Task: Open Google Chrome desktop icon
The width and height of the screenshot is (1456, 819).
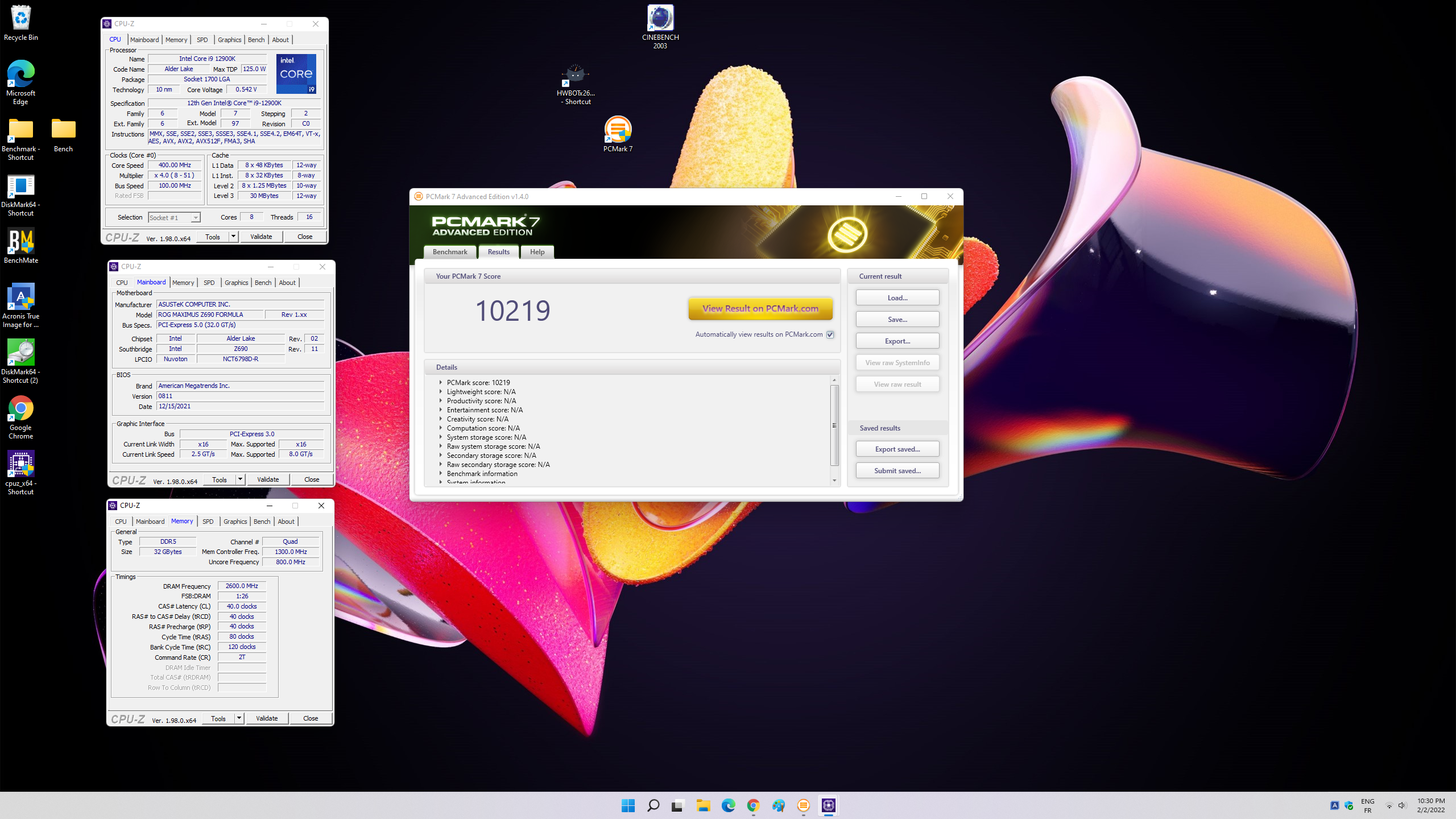Action: [21, 417]
